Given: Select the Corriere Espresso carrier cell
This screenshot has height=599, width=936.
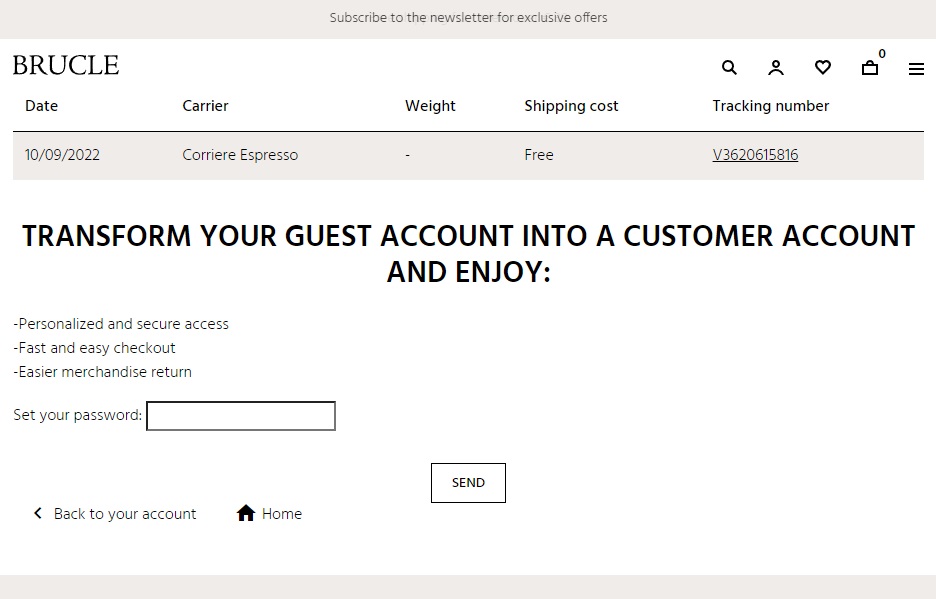Looking at the screenshot, I should tap(240, 155).
